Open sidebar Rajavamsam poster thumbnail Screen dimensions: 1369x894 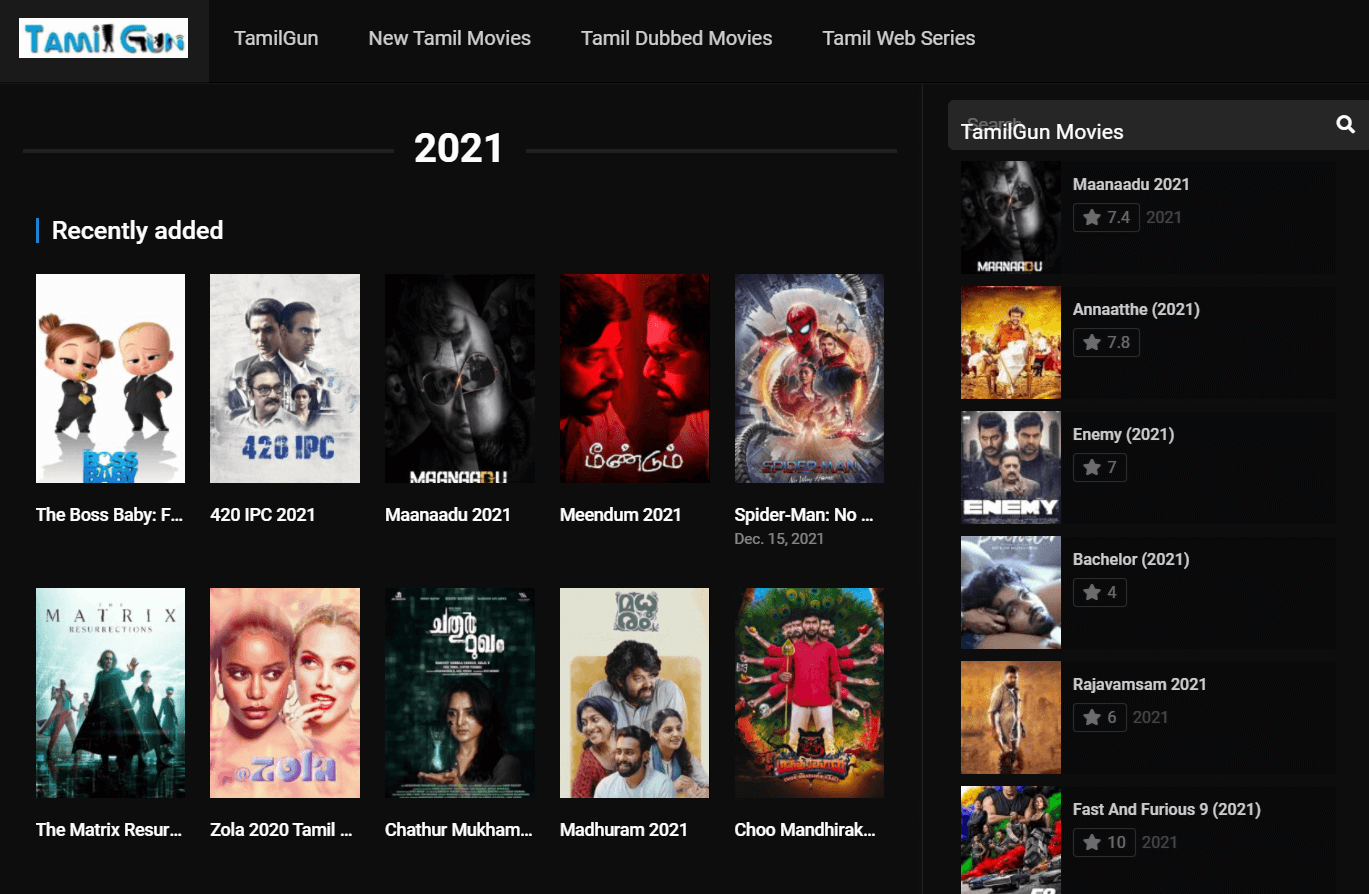point(1011,718)
